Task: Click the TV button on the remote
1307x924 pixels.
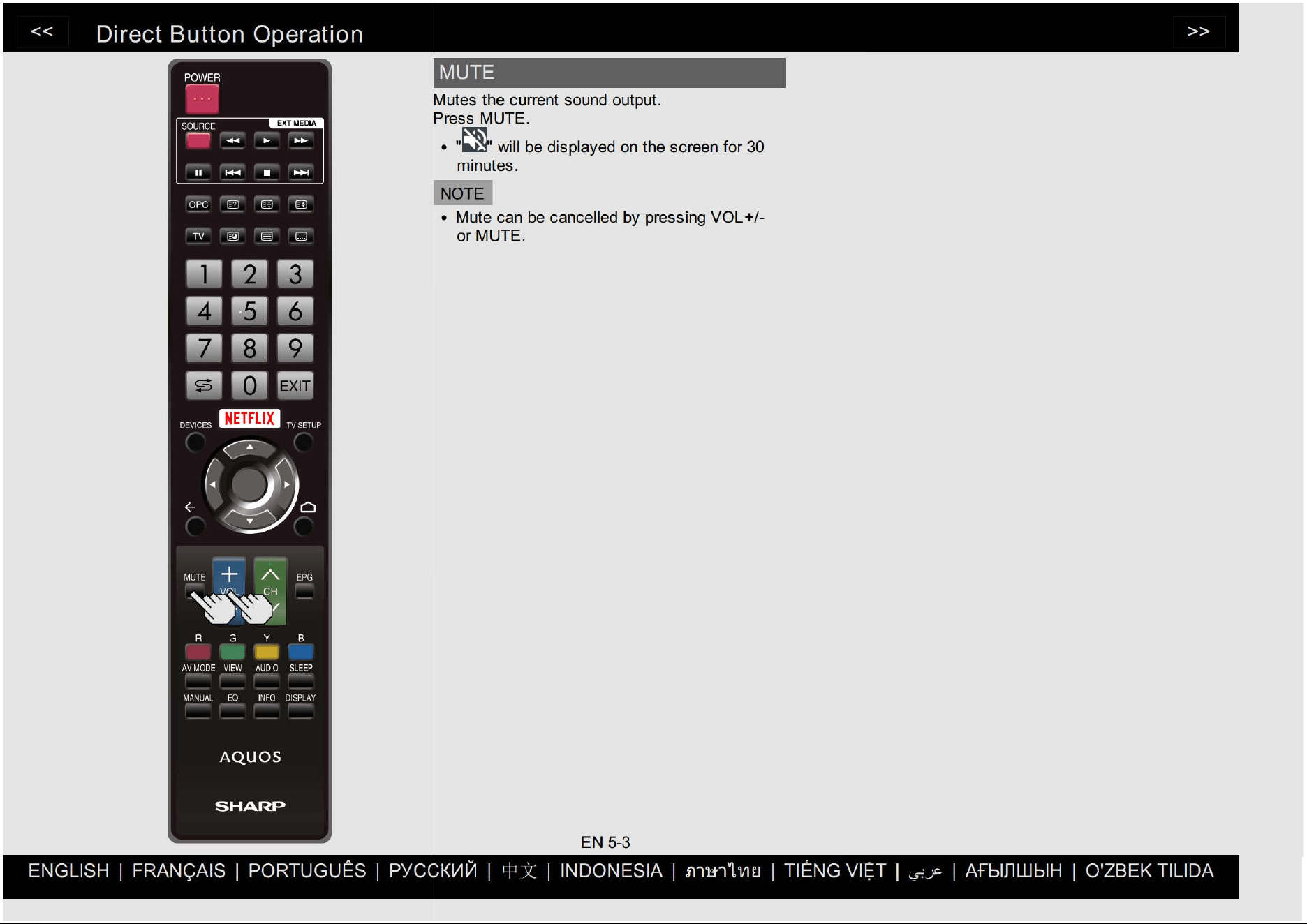Action: pyautogui.click(x=198, y=236)
